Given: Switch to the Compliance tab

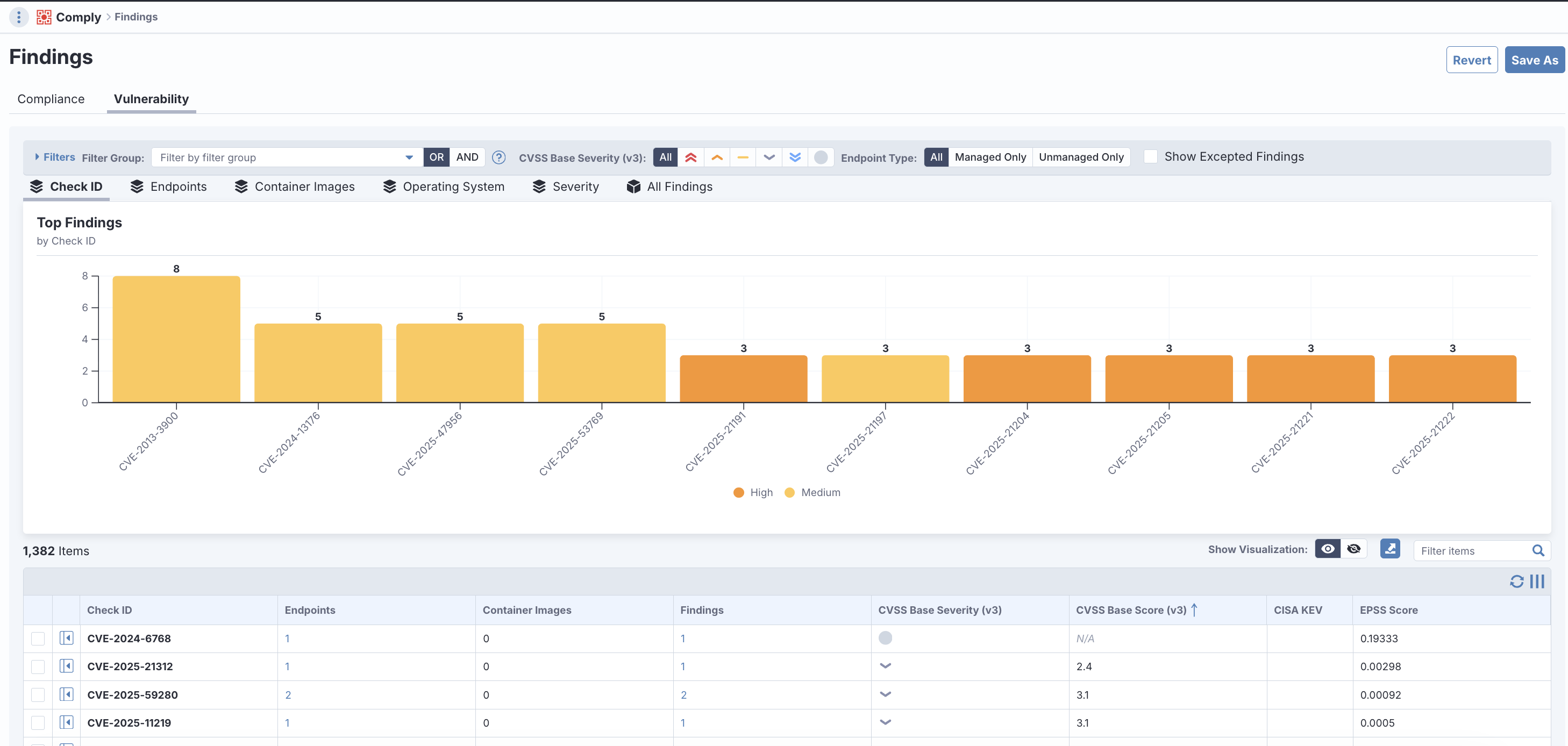Looking at the screenshot, I should click(x=51, y=99).
